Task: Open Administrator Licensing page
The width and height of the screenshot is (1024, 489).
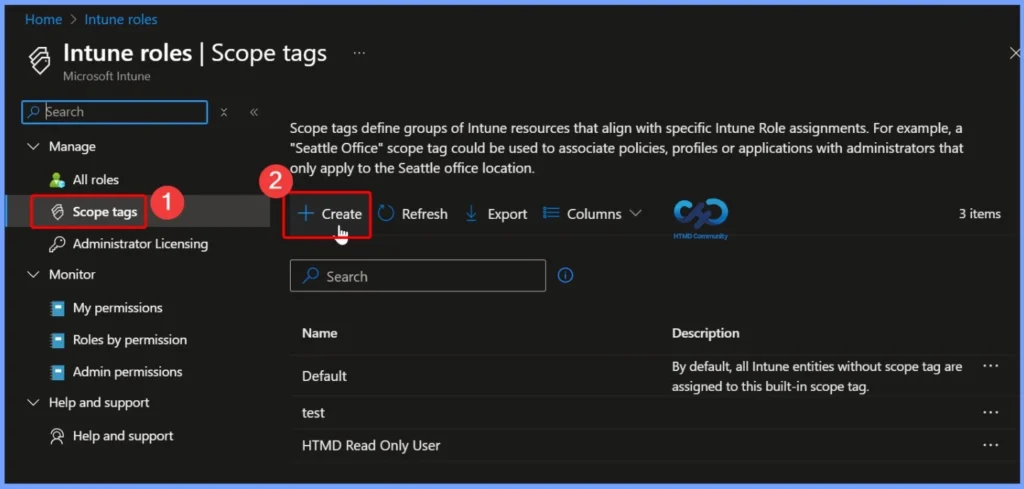Action: [x=140, y=244]
